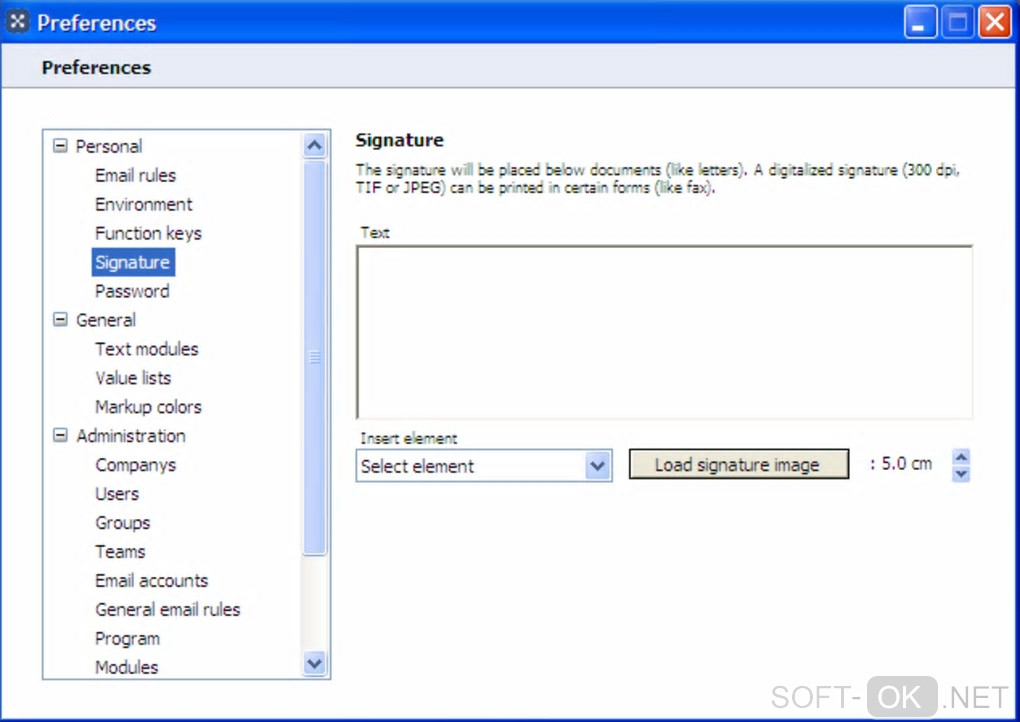
Task: Open the Email rules preferences
Action: click(x=135, y=175)
